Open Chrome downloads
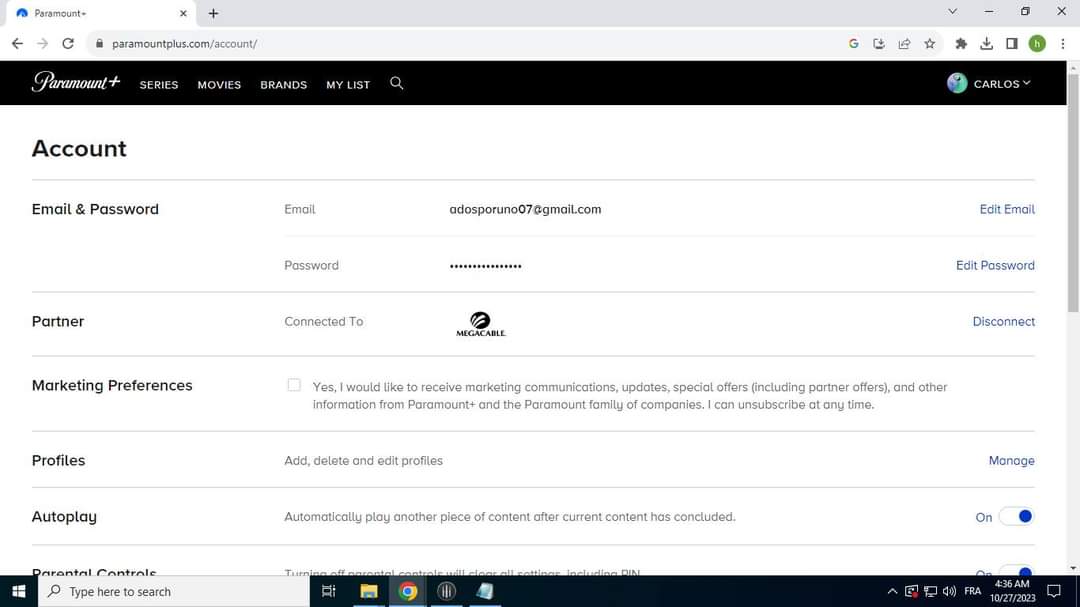 point(986,43)
